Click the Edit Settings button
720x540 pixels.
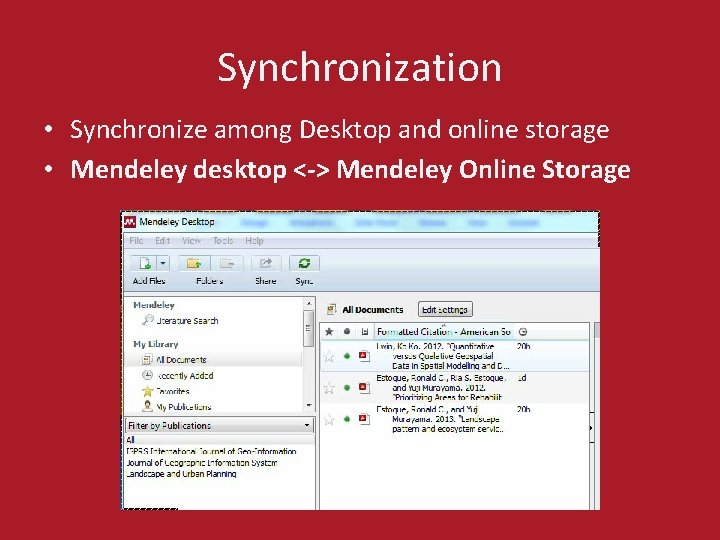pos(445,309)
